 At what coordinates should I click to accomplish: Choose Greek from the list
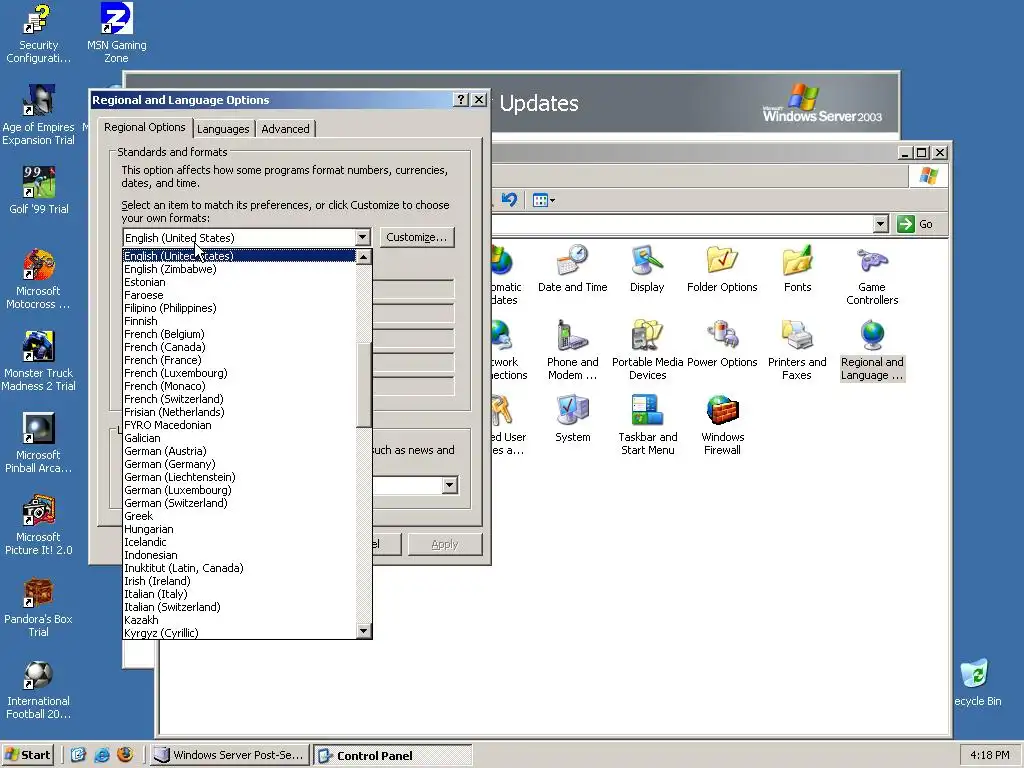(239, 516)
